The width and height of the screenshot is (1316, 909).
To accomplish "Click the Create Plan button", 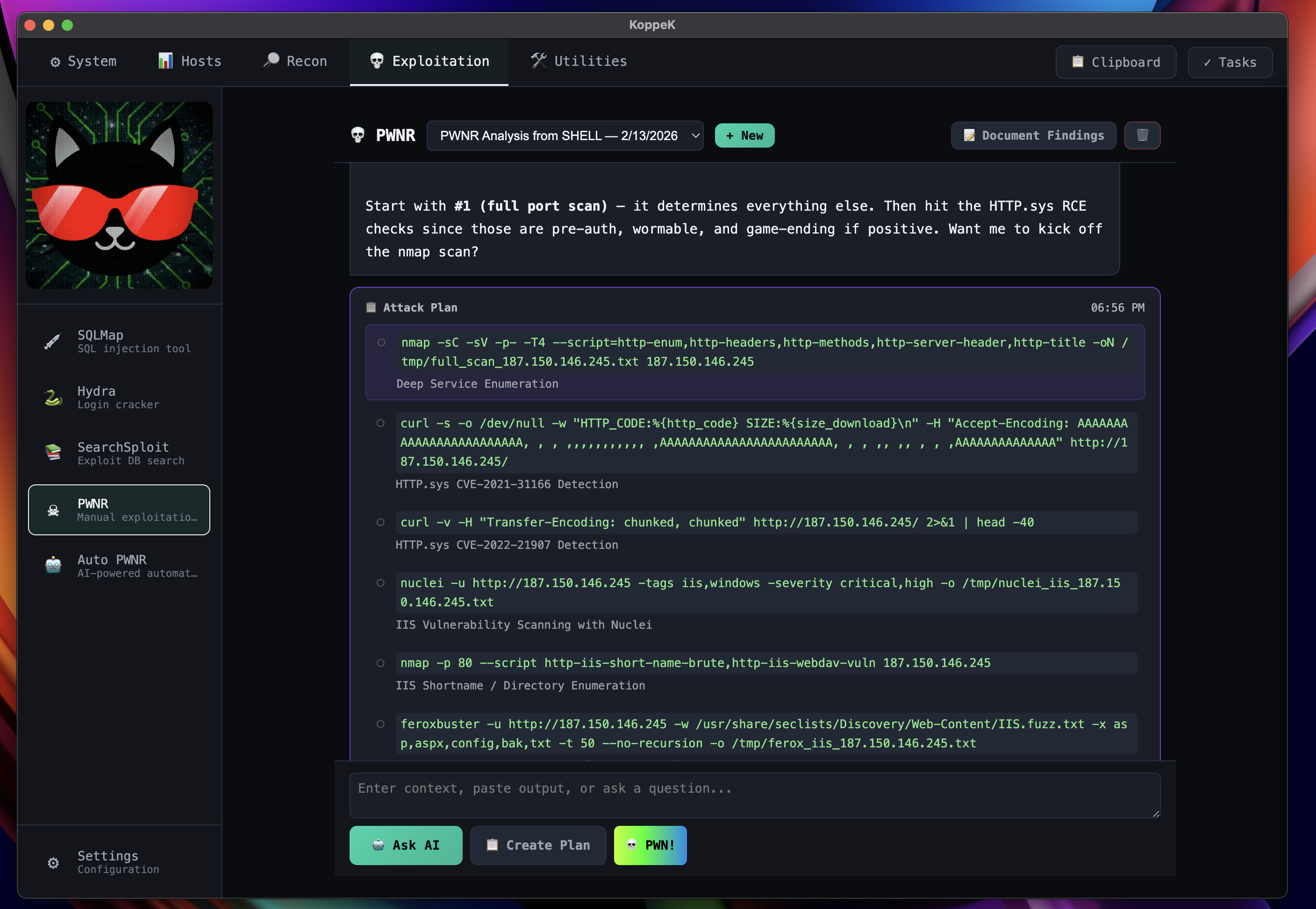I will coord(538,845).
